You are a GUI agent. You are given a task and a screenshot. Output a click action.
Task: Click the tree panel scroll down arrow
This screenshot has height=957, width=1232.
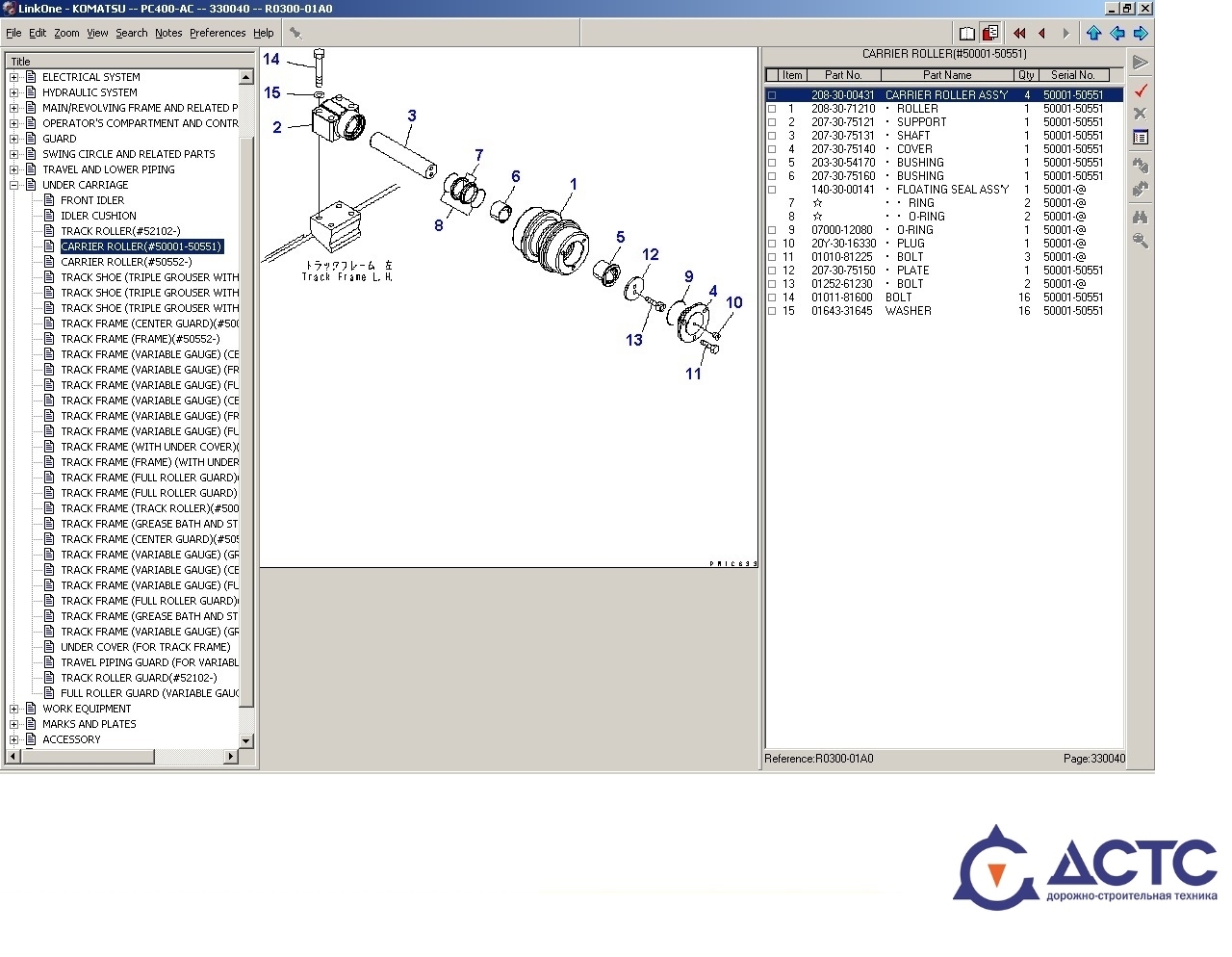246,741
